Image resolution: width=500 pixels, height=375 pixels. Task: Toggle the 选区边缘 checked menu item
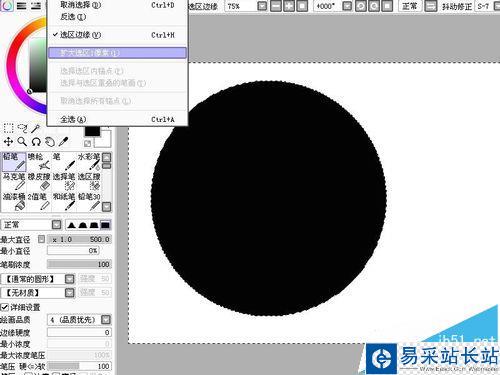117,35
